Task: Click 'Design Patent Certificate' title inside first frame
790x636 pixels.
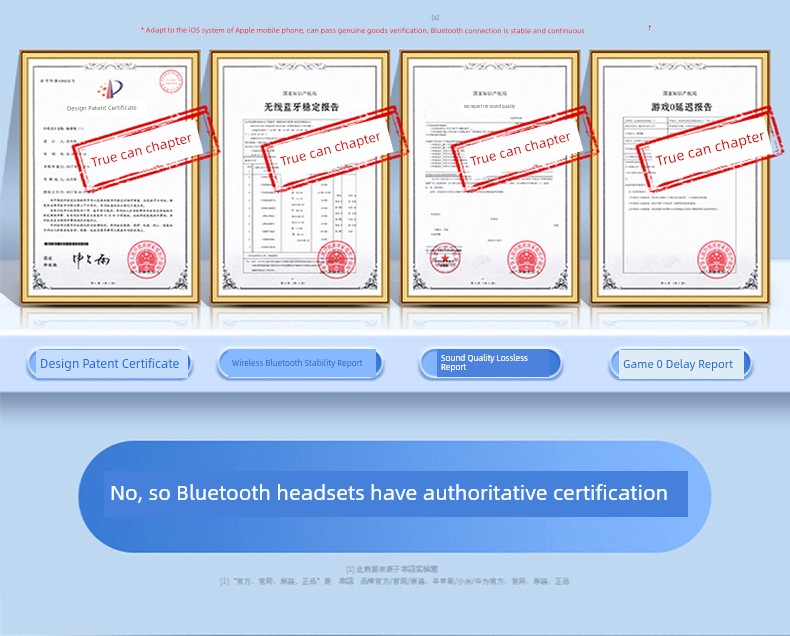Action: pyautogui.click(x=102, y=108)
